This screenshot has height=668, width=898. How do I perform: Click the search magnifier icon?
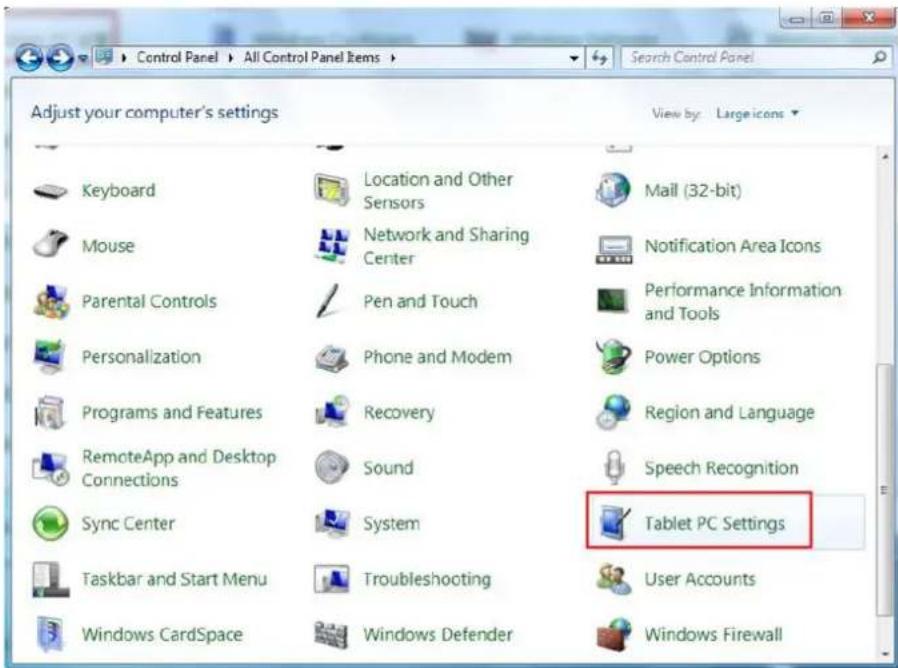879,57
